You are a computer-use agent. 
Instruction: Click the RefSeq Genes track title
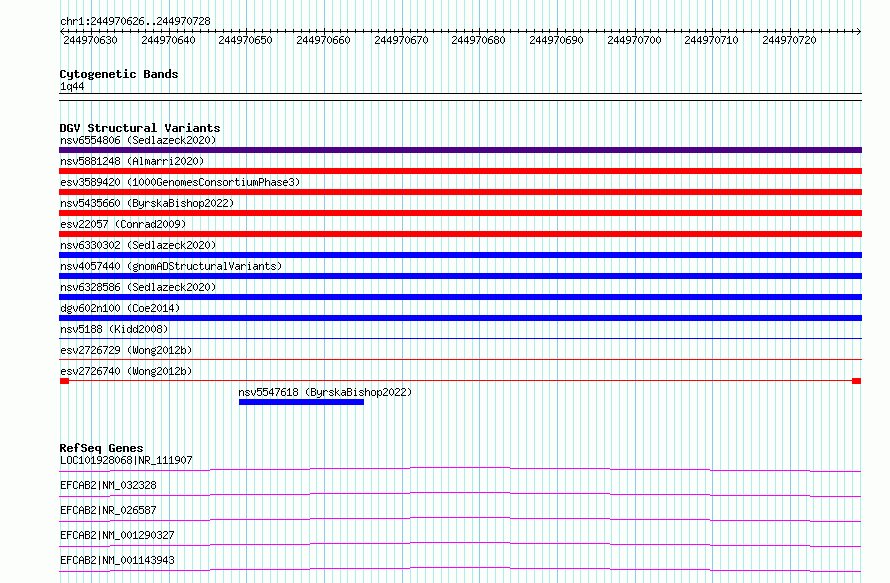tap(101, 448)
